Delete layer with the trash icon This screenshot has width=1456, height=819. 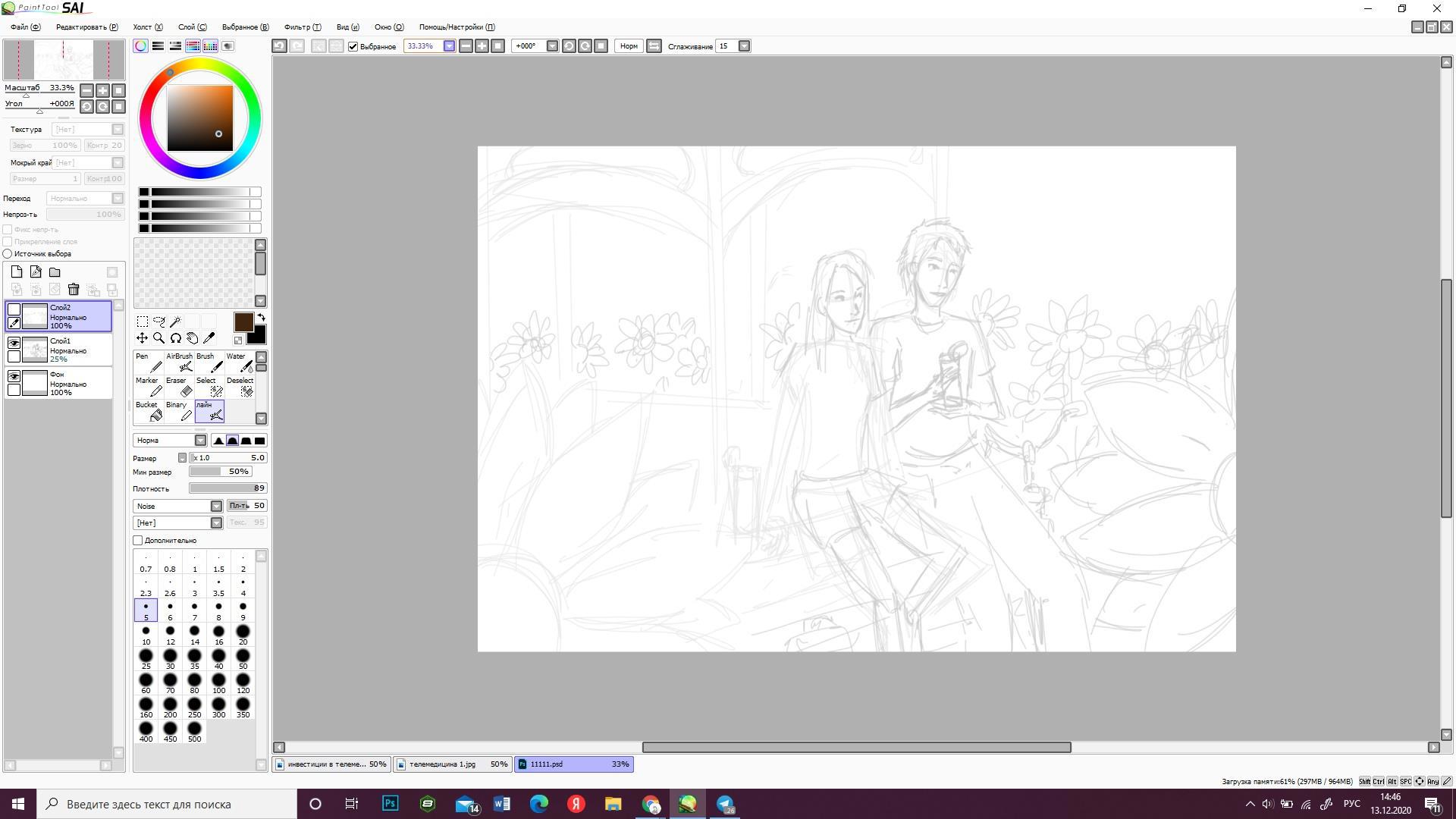[74, 290]
